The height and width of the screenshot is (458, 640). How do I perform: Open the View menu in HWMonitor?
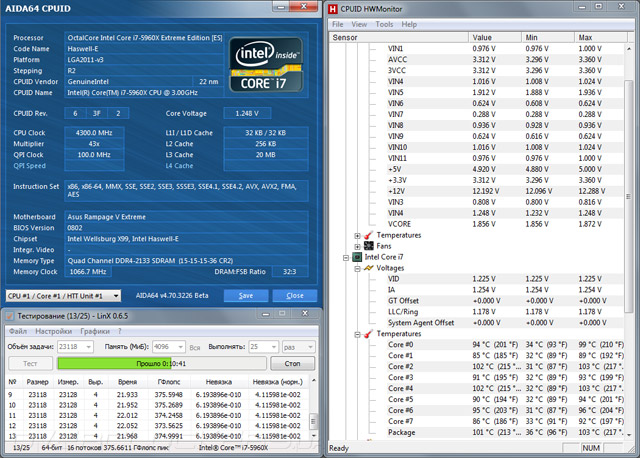359,24
